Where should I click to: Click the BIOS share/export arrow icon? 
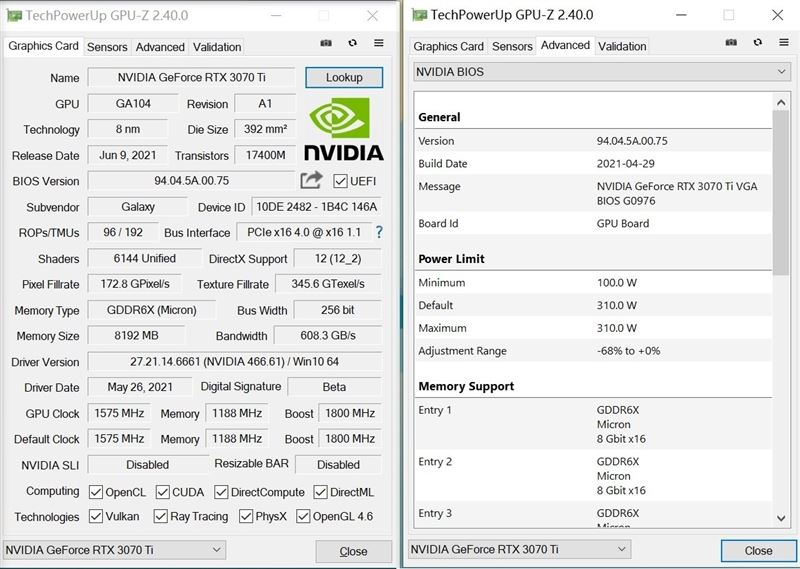pyautogui.click(x=311, y=180)
